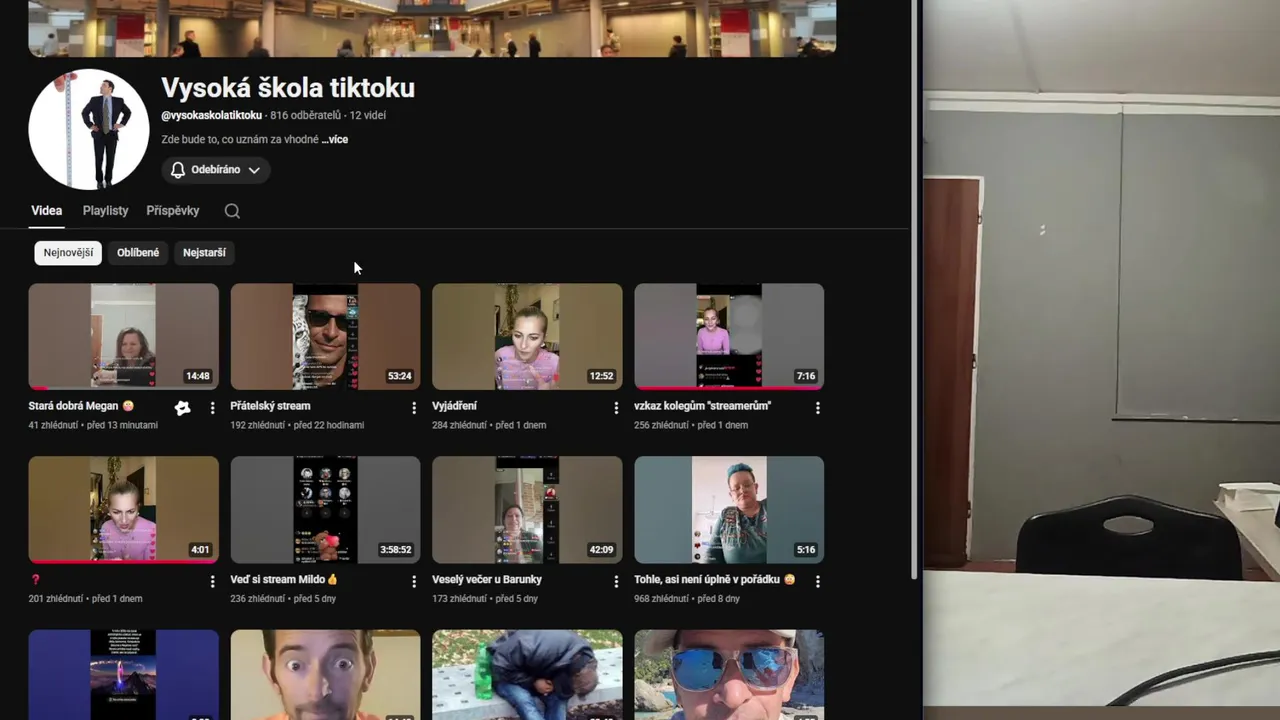Click the page vertical scrollbar thumb

(914, 289)
